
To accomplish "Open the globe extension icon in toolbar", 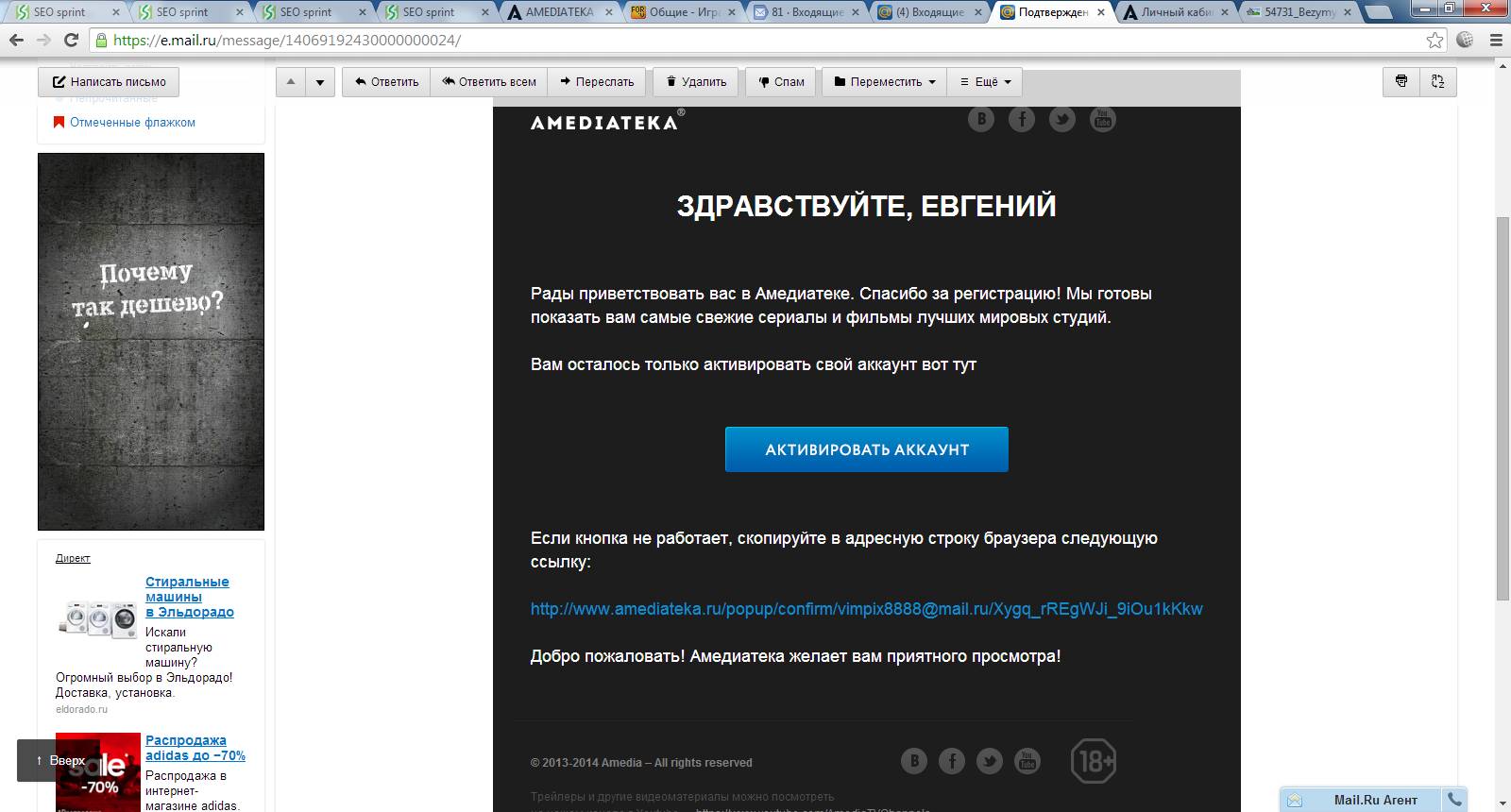I will [x=1466, y=40].
